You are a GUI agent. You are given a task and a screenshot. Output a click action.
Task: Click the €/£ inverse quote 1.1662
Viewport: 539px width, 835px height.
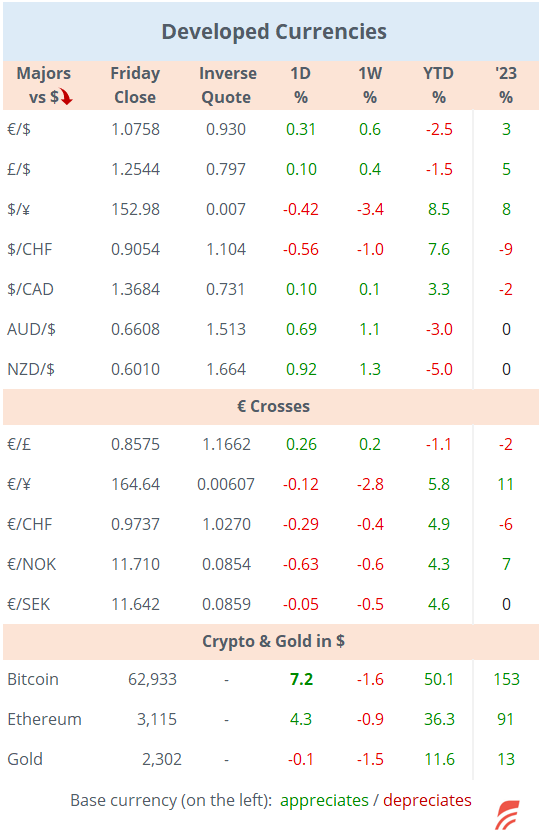(x=226, y=444)
